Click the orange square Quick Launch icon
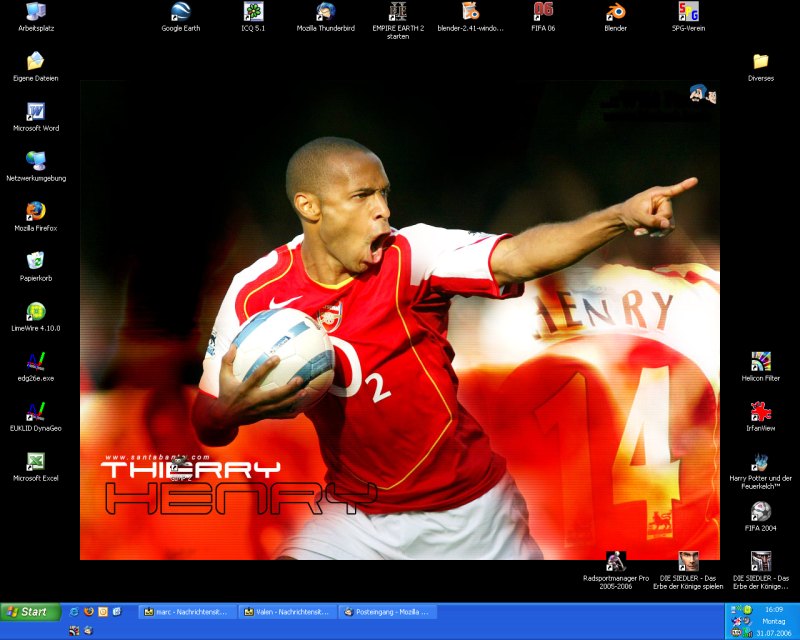800x640 pixels. click(x=103, y=611)
